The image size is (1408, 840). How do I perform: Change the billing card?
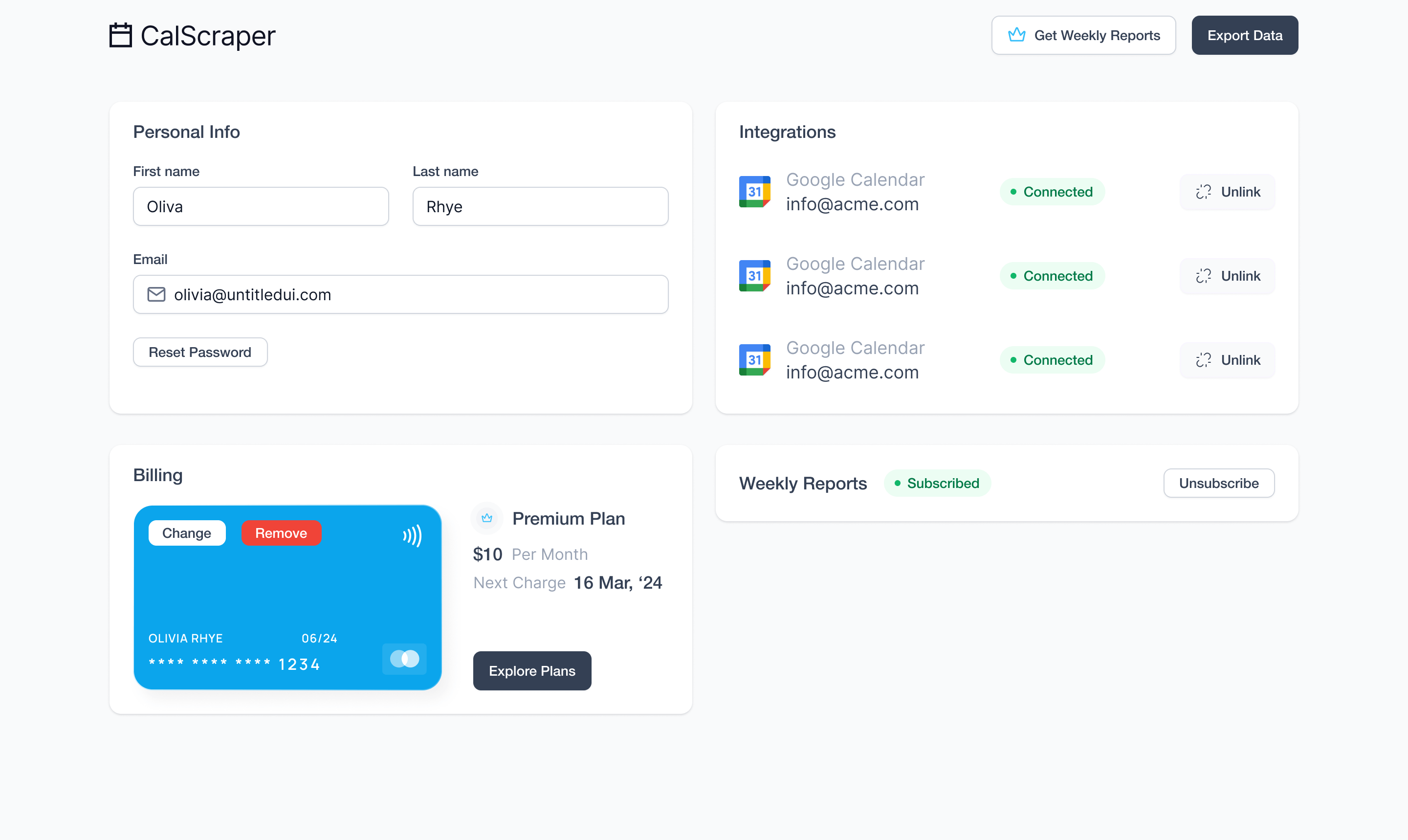tap(186, 533)
